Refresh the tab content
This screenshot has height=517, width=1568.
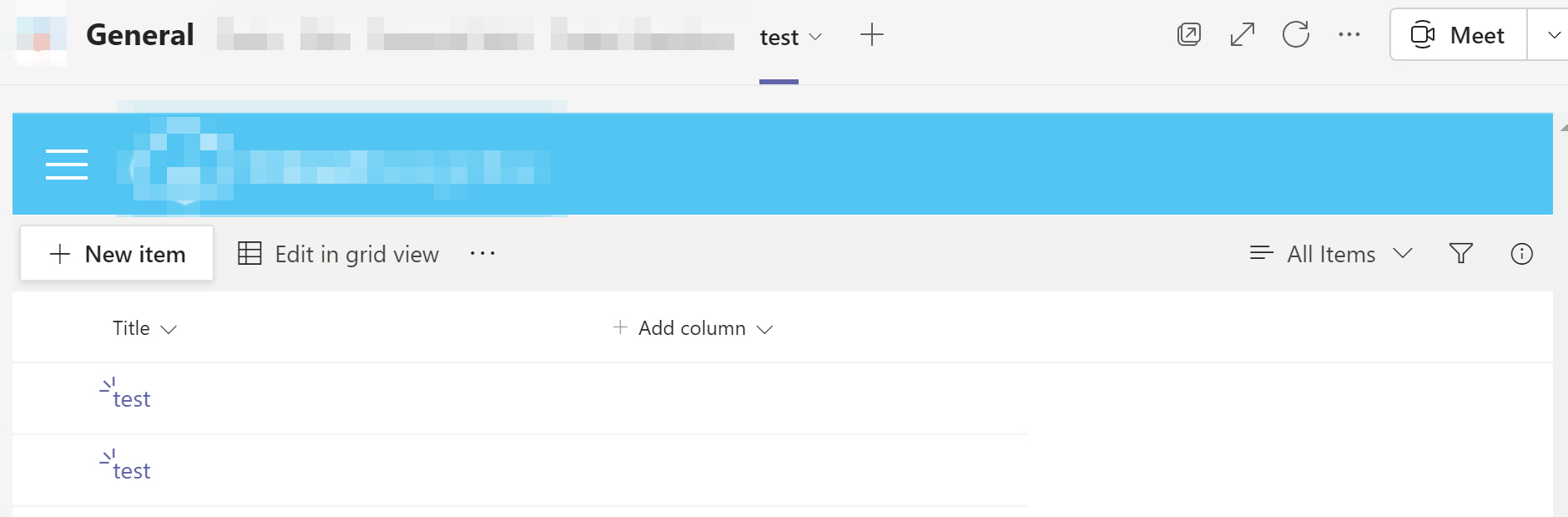pos(1296,34)
